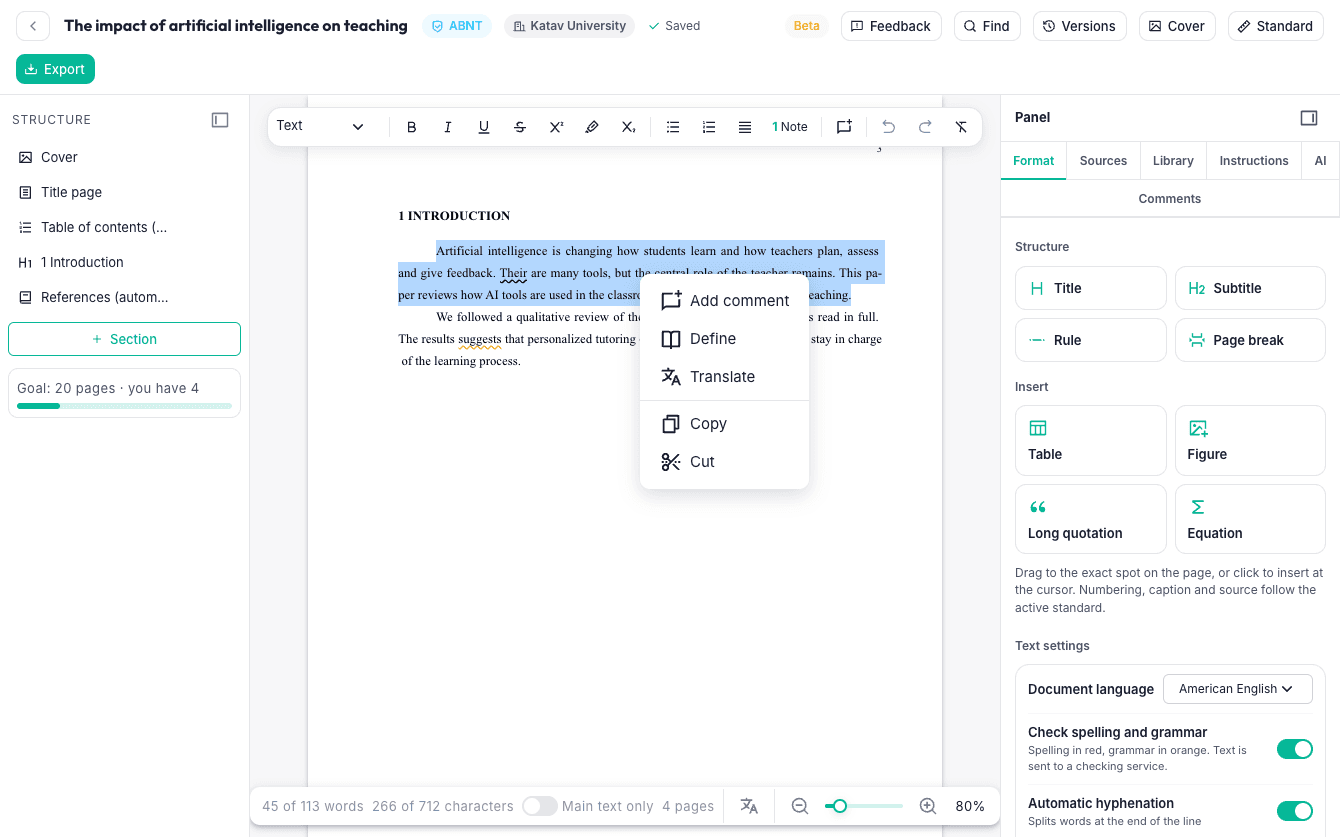Open the Versions button
The image size is (1340, 837).
[x=1079, y=26]
